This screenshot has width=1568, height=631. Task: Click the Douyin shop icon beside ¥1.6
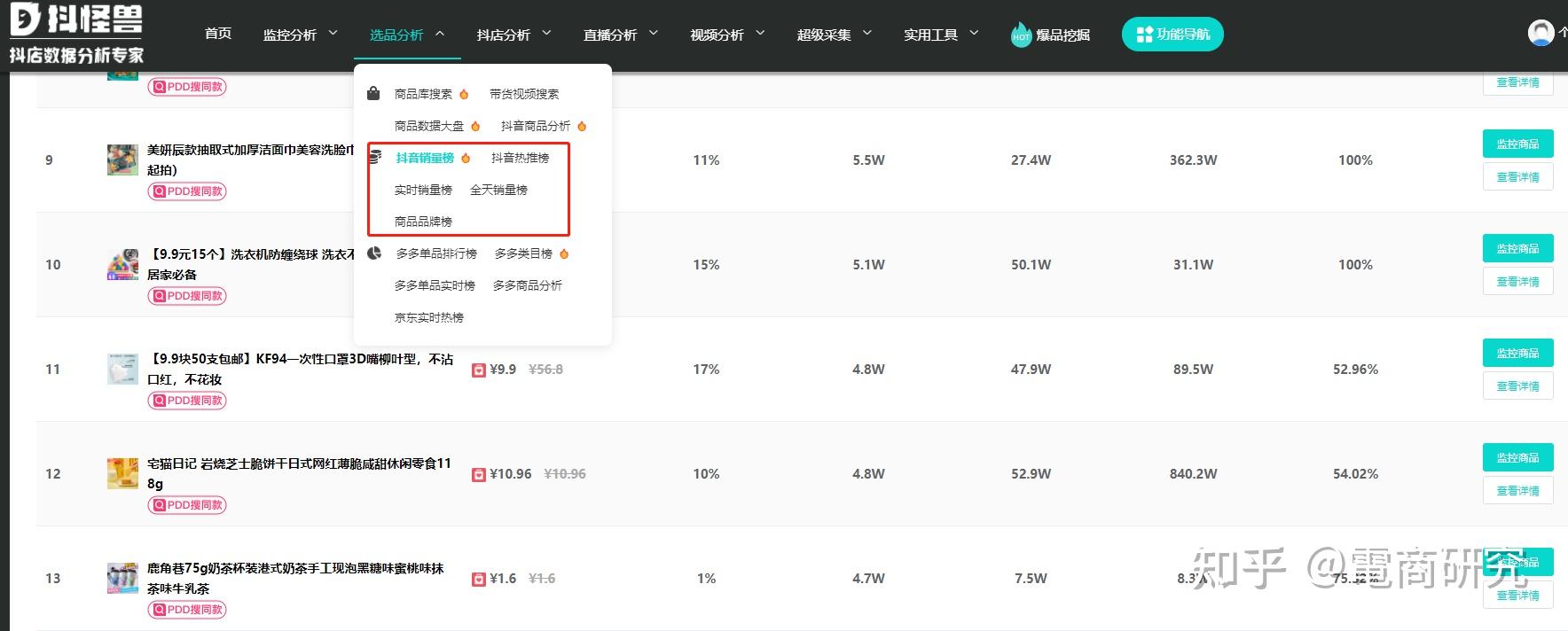(479, 579)
